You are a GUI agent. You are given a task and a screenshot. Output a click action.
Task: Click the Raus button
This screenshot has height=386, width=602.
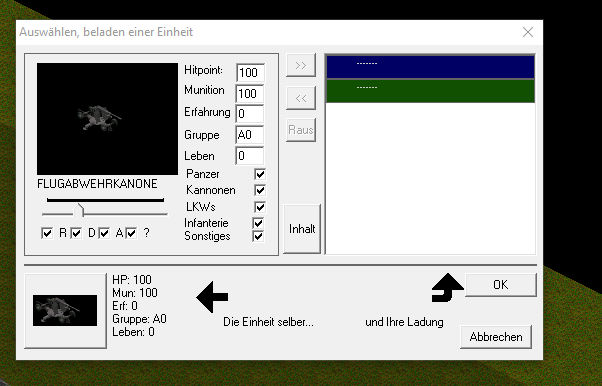301,130
